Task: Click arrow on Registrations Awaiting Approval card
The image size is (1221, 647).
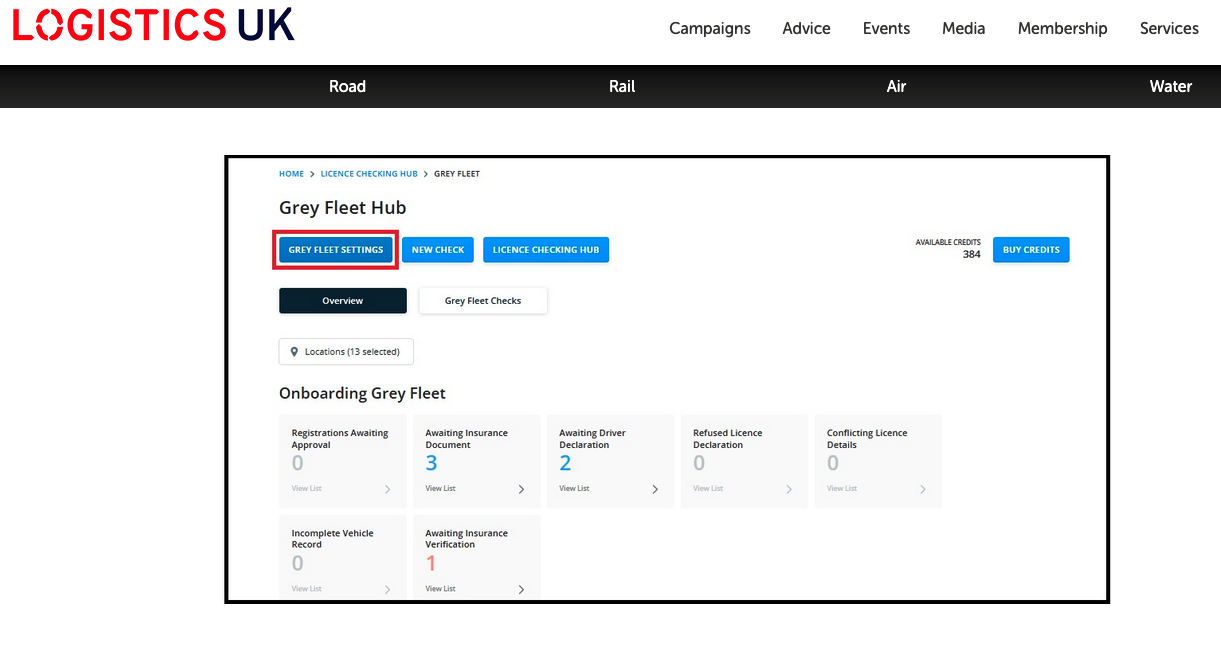Action: (388, 489)
